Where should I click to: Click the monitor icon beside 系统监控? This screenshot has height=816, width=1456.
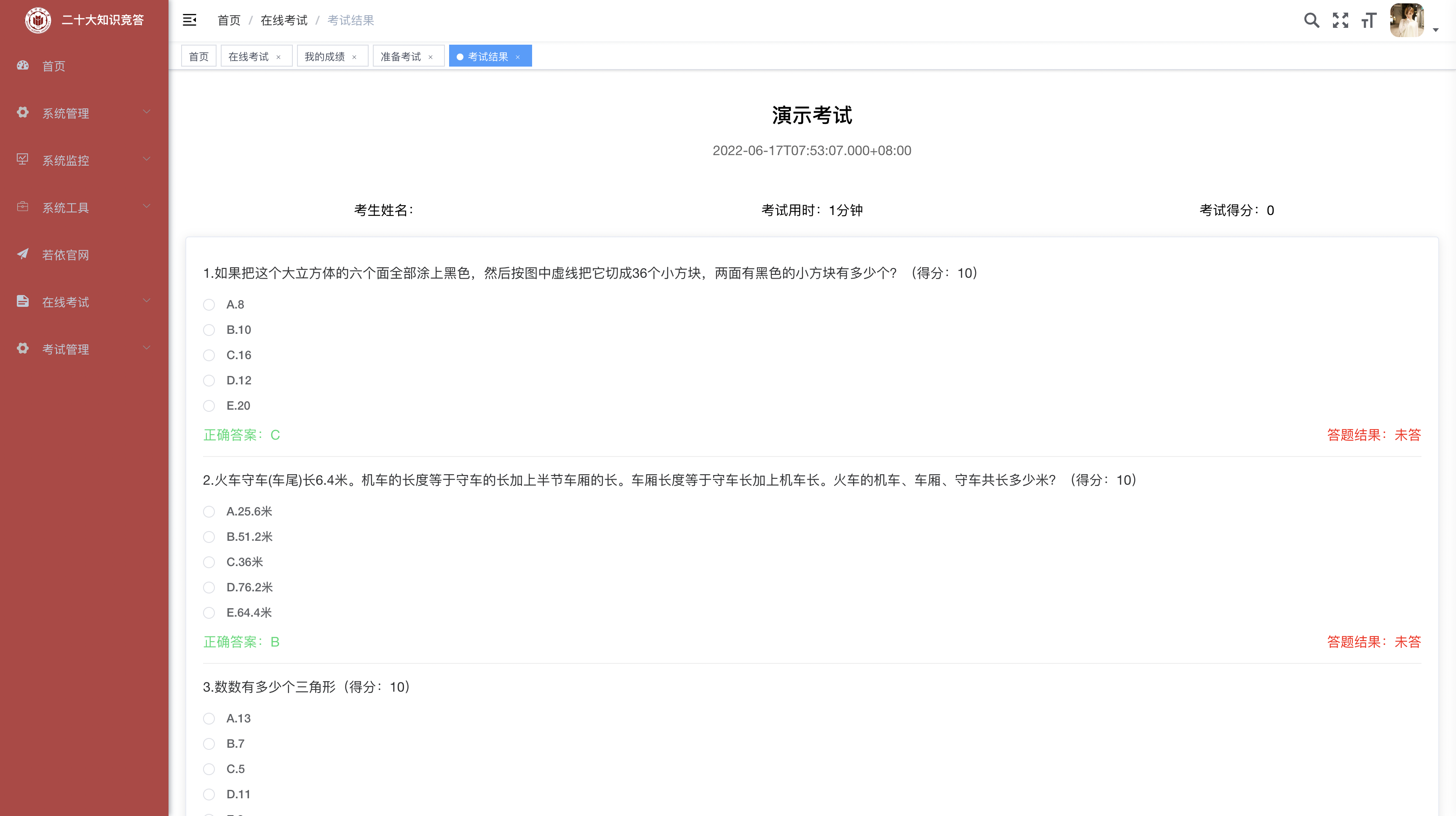tap(23, 159)
